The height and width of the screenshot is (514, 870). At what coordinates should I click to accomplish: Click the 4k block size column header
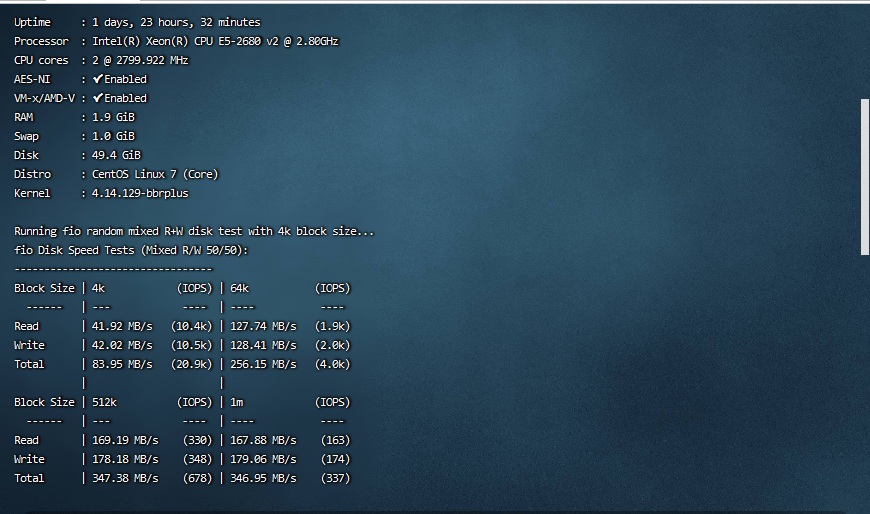click(x=98, y=288)
